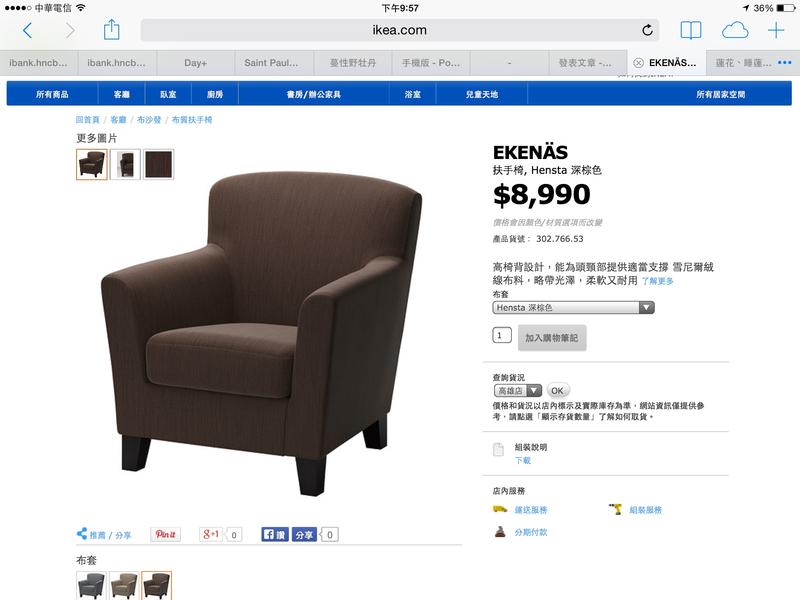Click the quantity input field
800x600 pixels.
pyautogui.click(x=502, y=335)
